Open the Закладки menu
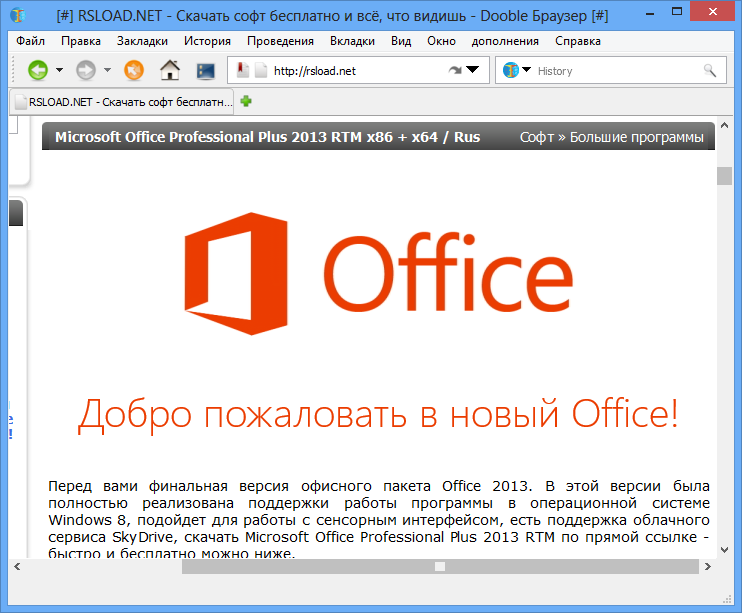 click(142, 41)
